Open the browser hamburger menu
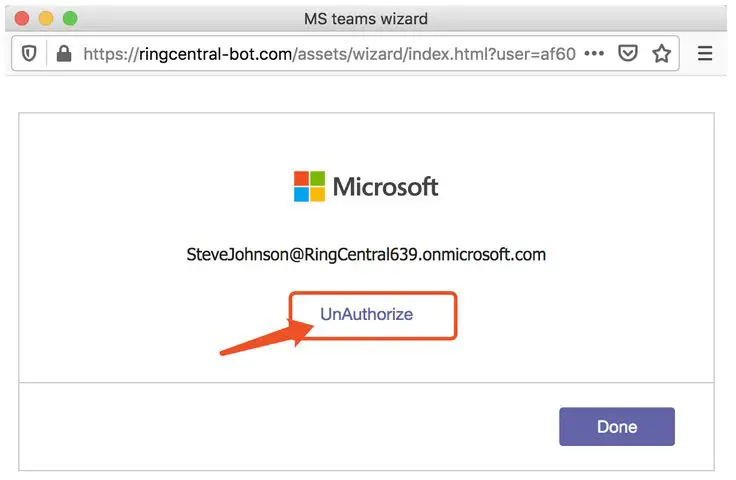Image resolution: width=736 pixels, height=480 pixels. point(705,53)
